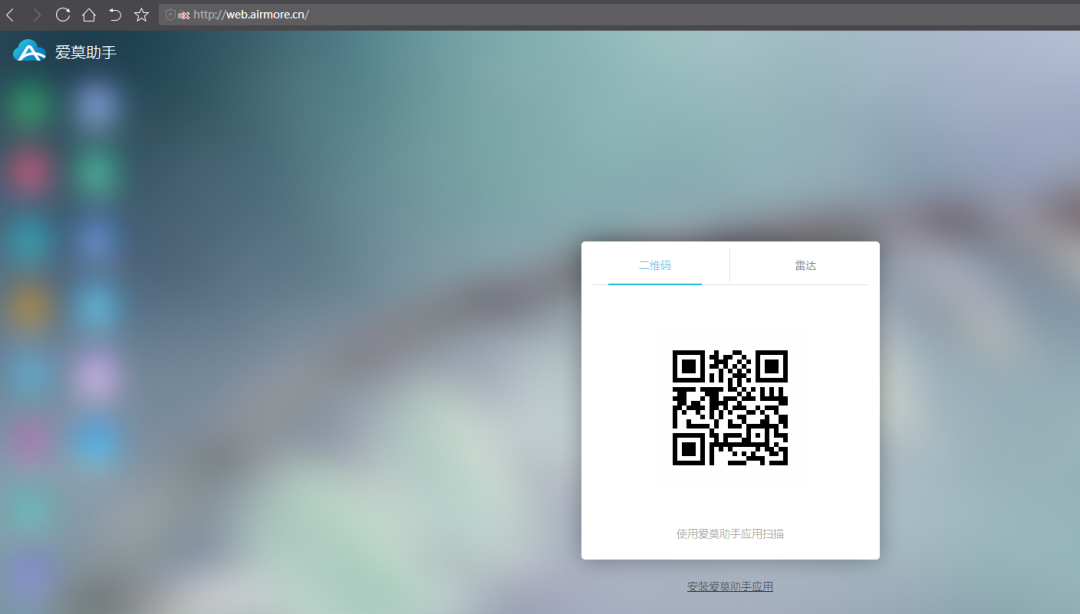1080x614 pixels.
Task: Select the 二维码 tab
Action: click(654, 265)
